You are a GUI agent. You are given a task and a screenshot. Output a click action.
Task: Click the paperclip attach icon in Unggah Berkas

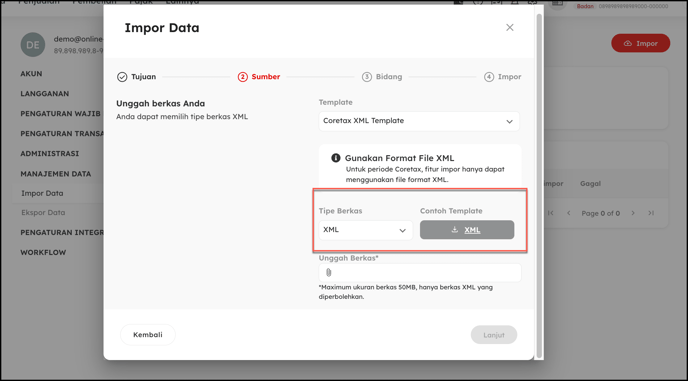click(x=328, y=273)
